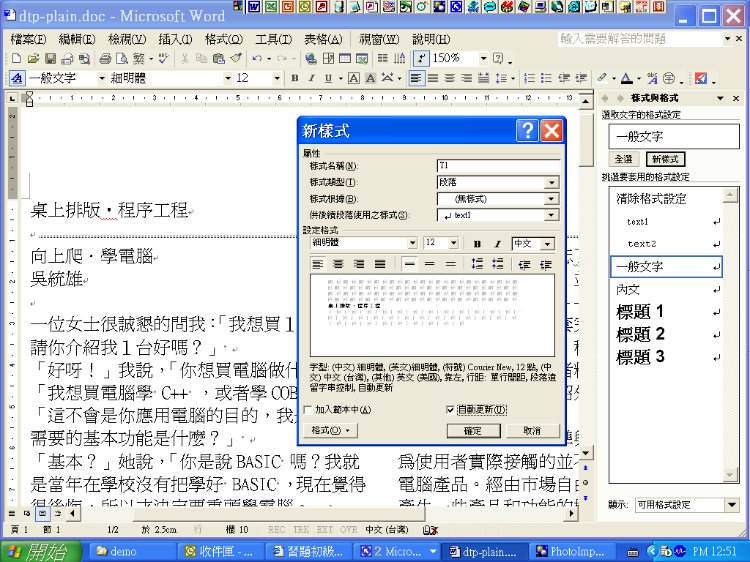Open the 150% zoom dropdown
The width and height of the screenshot is (750, 562).
[483, 58]
